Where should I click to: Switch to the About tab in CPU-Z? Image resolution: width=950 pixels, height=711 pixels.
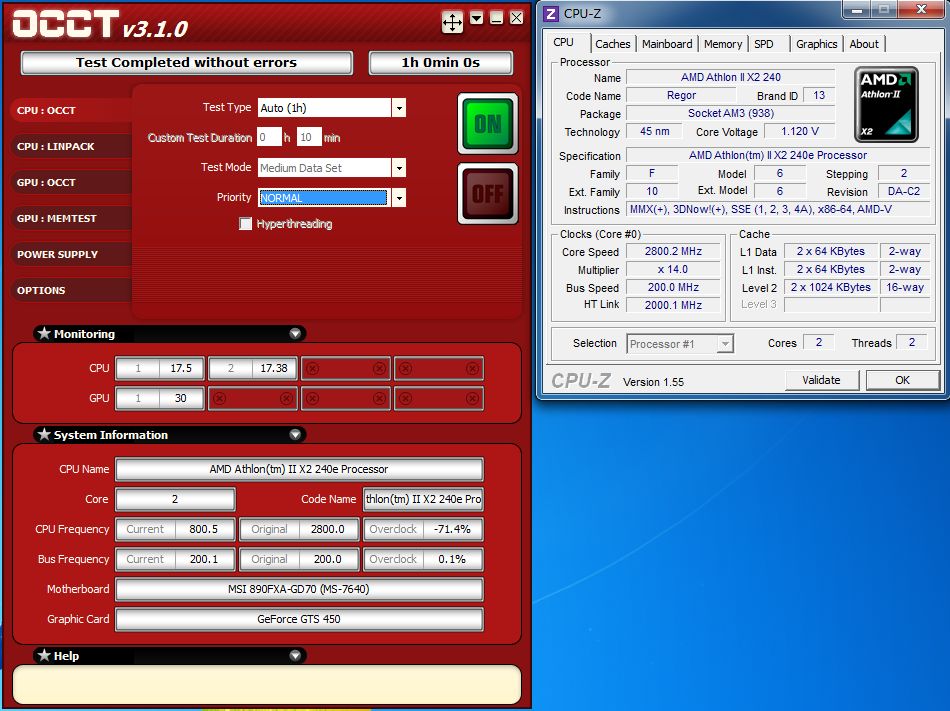click(864, 44)
